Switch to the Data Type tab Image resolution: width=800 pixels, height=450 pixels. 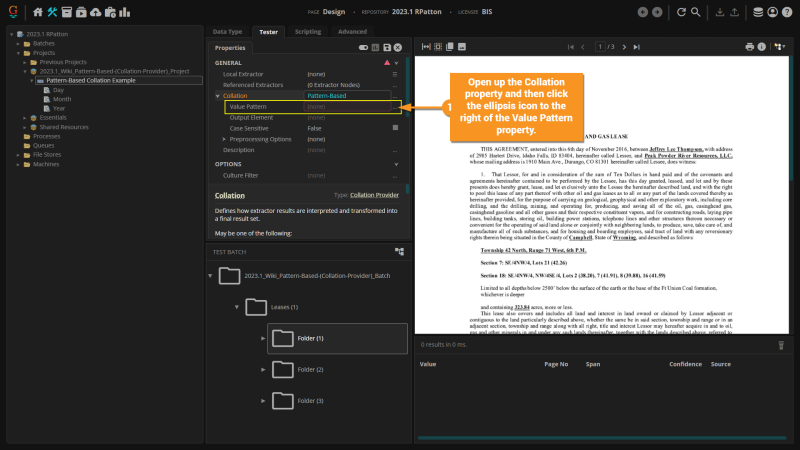point(228,32)
